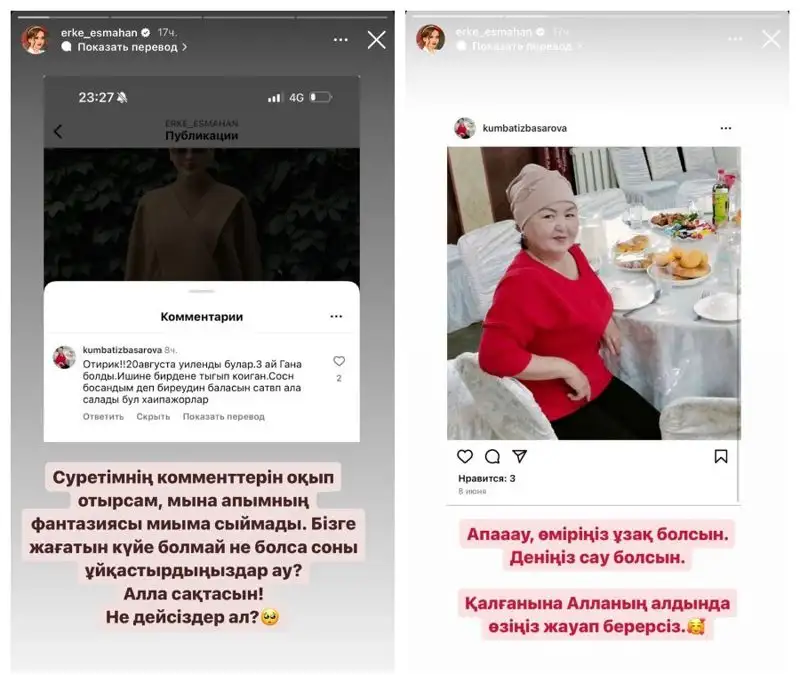The image size is (800, 683).
Task: Click Ответить under the comment
Action: (x=103, y=417)
